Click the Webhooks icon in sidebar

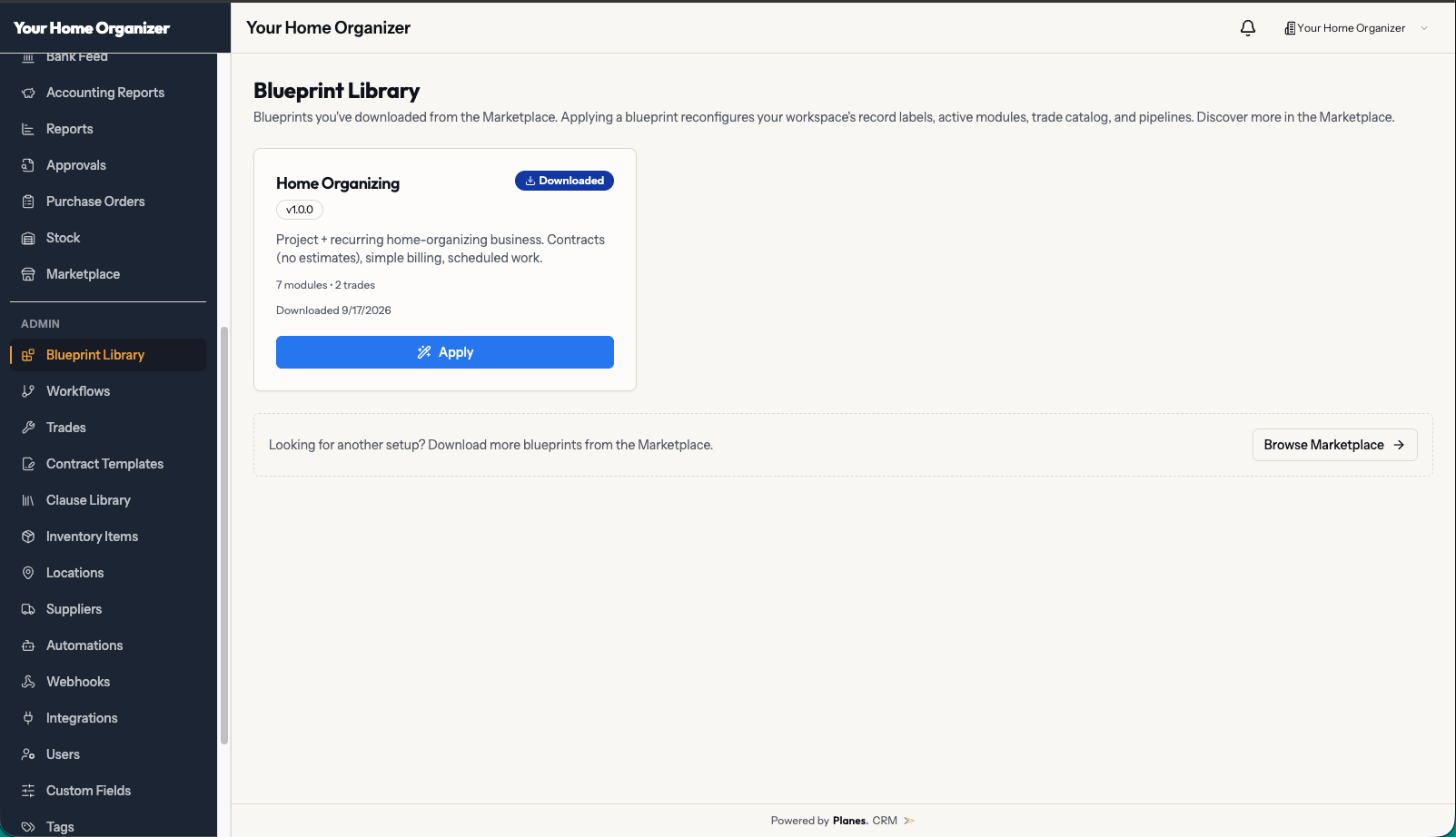tap(28, 682)
